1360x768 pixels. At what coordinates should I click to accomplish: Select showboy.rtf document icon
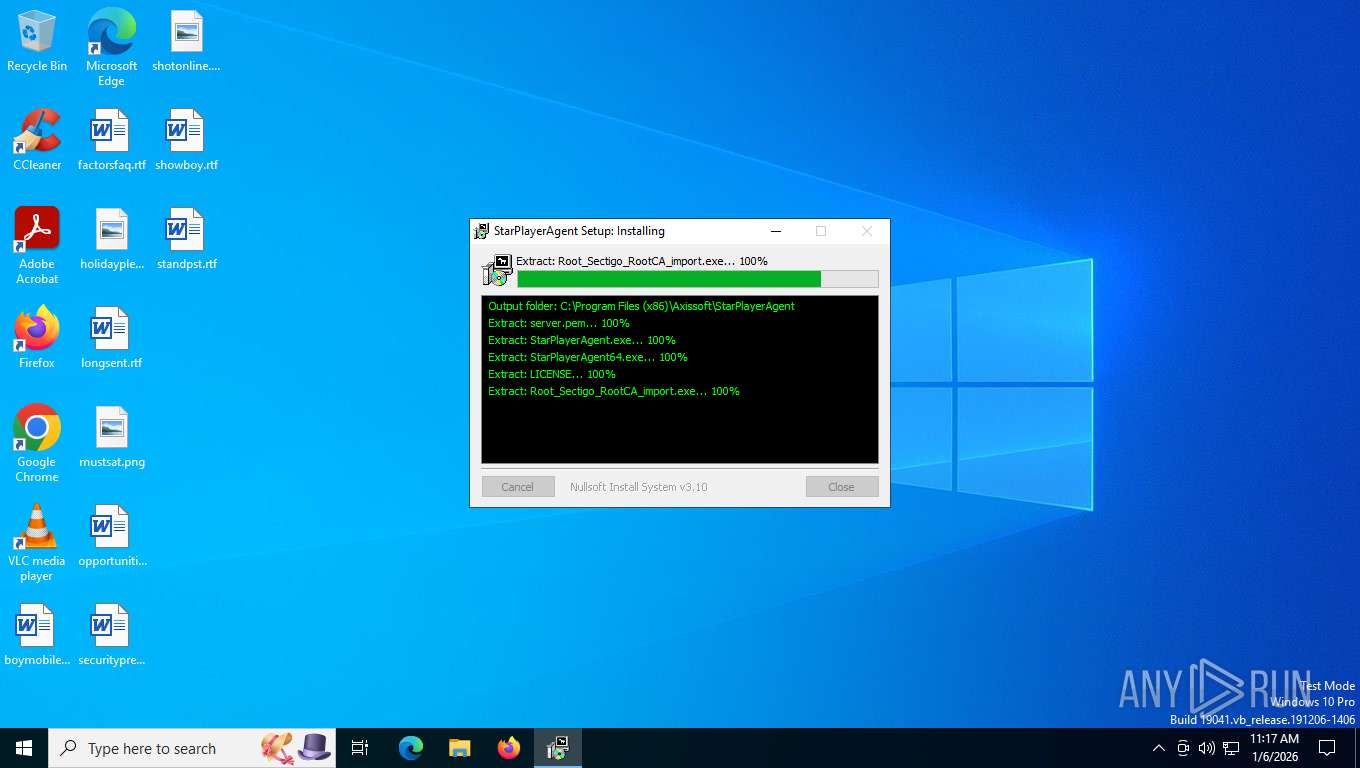pyautogui.click(x=186, y=140)
